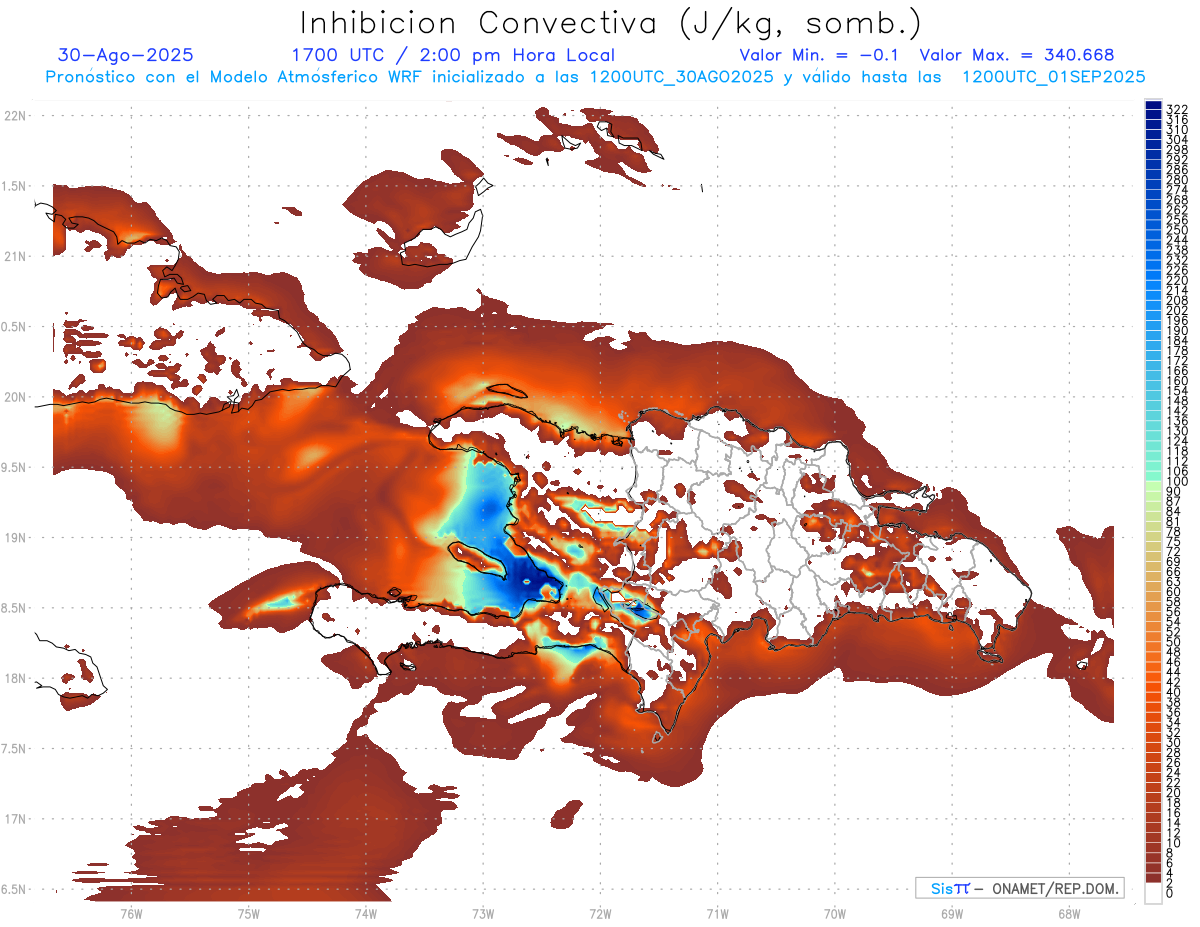Click the date '30-Ago-2025'
This screenshot has height=927, width=1200.
126,56
